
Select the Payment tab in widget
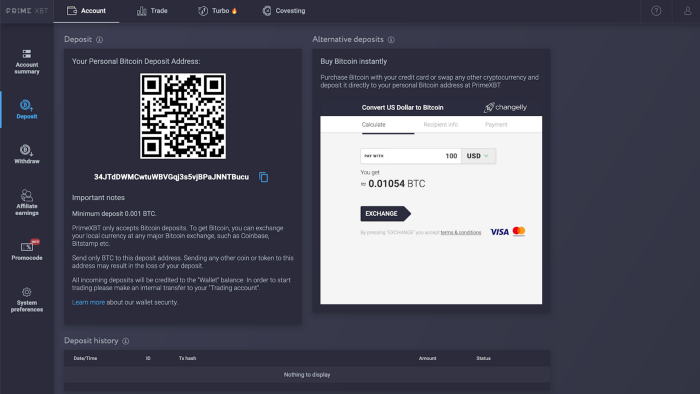point(496,124)
